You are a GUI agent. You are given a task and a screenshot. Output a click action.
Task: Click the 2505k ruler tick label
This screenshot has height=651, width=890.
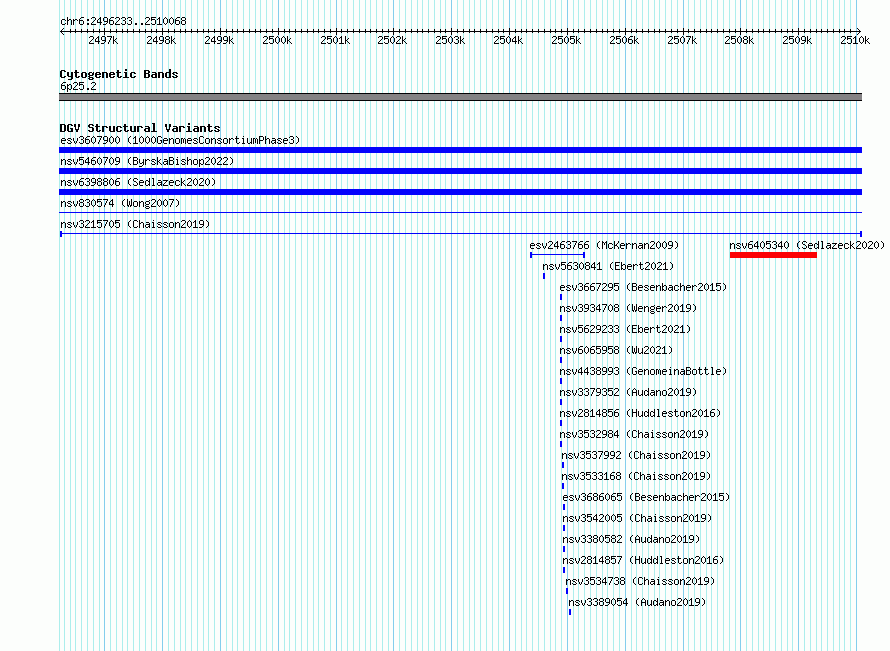coord(566,40)
